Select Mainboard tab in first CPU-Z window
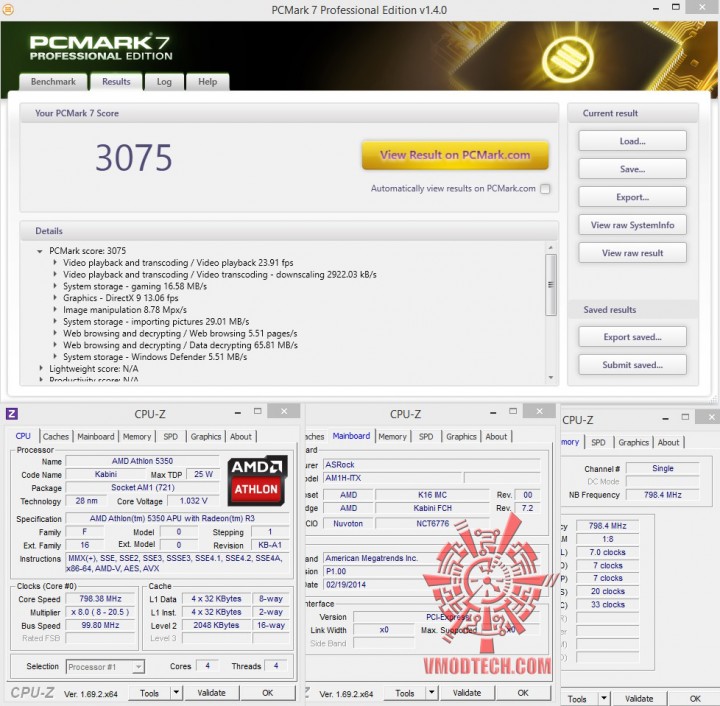This screenshot has width=720, height=706. pyautogui.click(x=96, y=437)
